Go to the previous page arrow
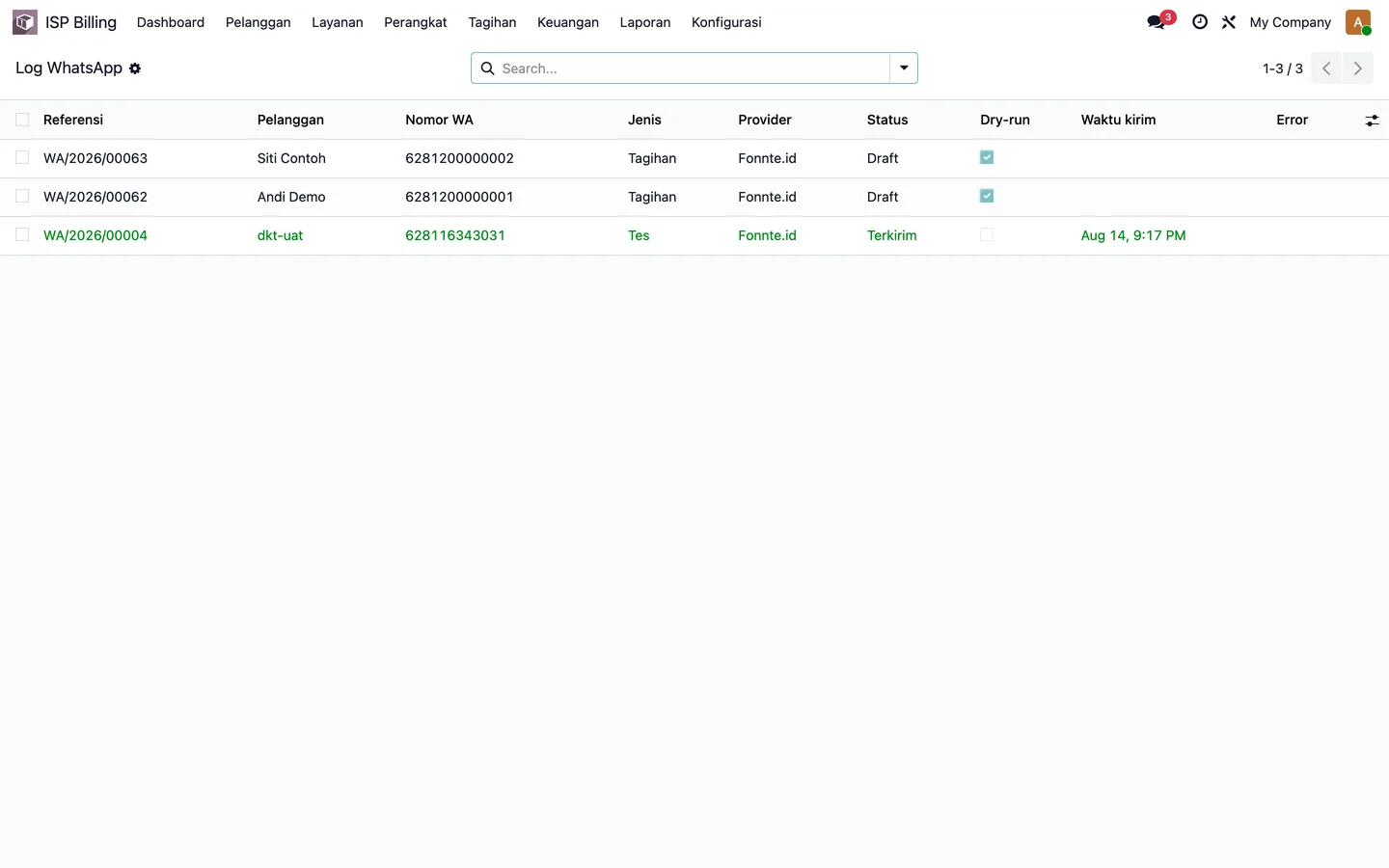1389x868 pixels. pyautogui.click(x=1326, y=68)
